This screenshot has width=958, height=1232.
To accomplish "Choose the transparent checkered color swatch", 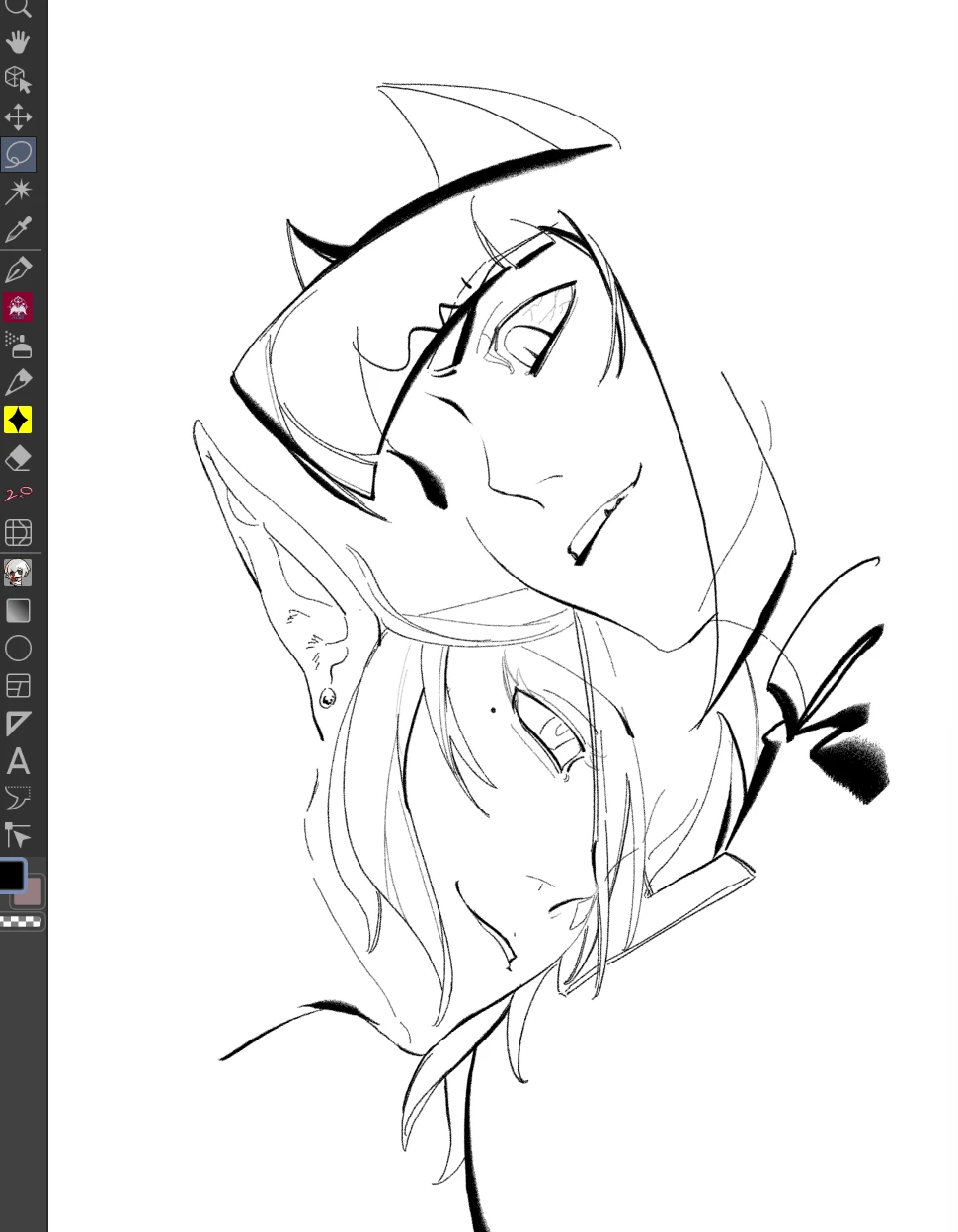I will point(21,921).
